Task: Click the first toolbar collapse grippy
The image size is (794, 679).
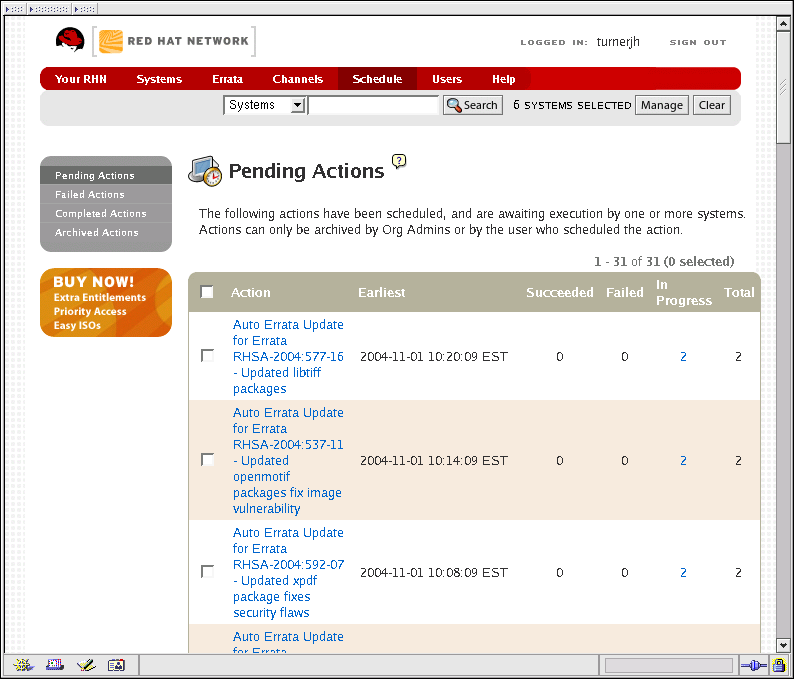Action: click(14, 9)
